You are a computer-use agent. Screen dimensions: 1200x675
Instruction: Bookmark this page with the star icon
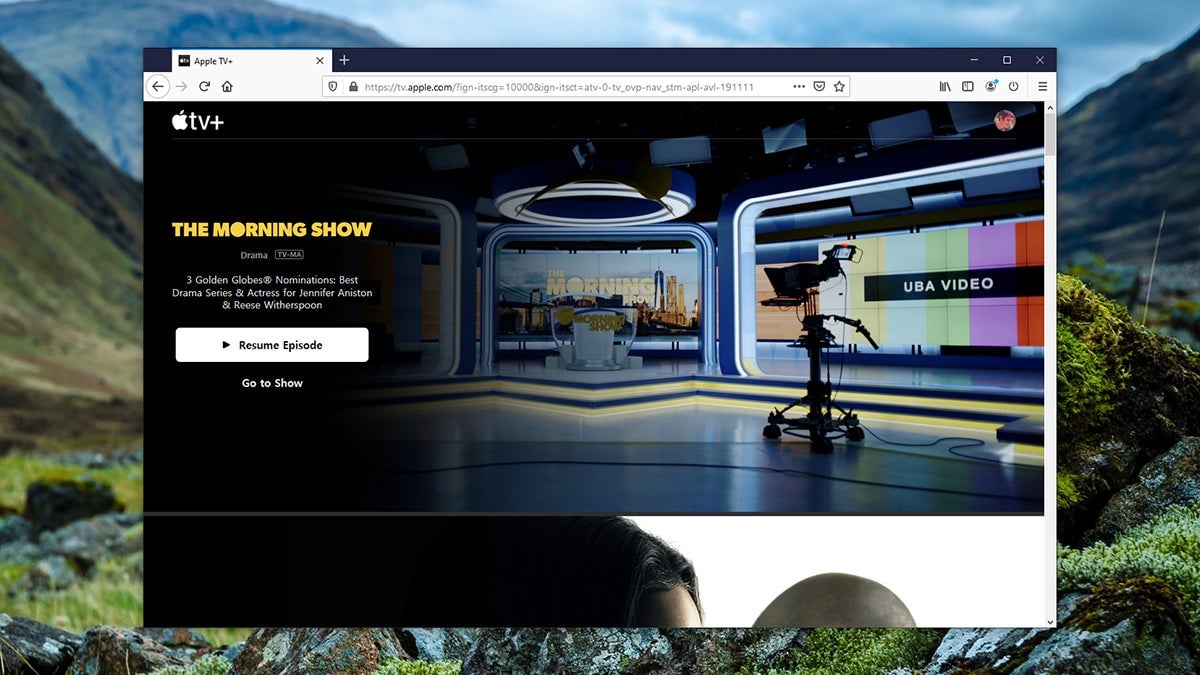839,86
